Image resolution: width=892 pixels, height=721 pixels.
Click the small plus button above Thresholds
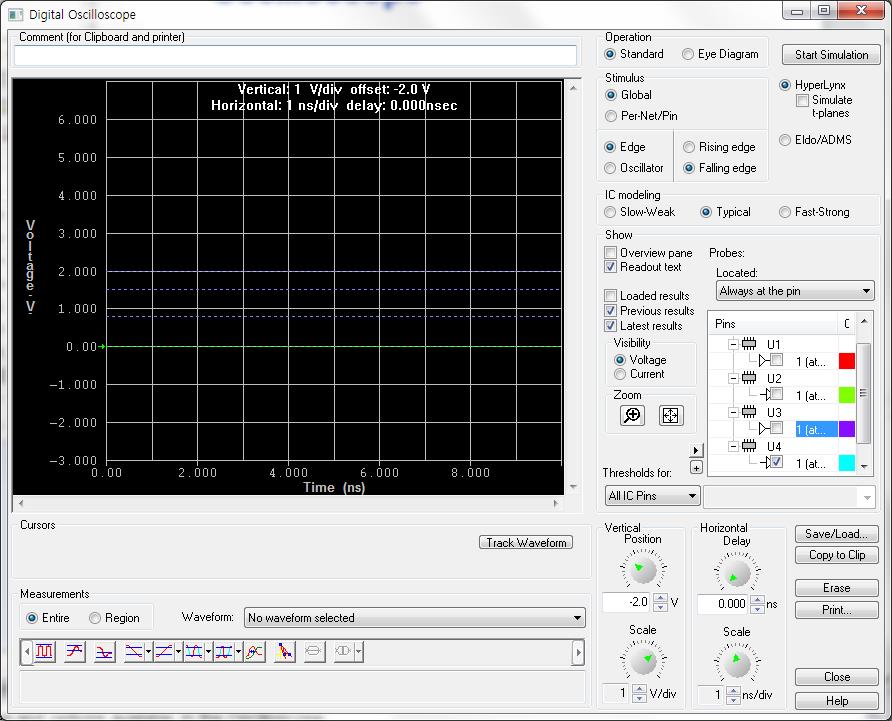[x=696, y=467]
